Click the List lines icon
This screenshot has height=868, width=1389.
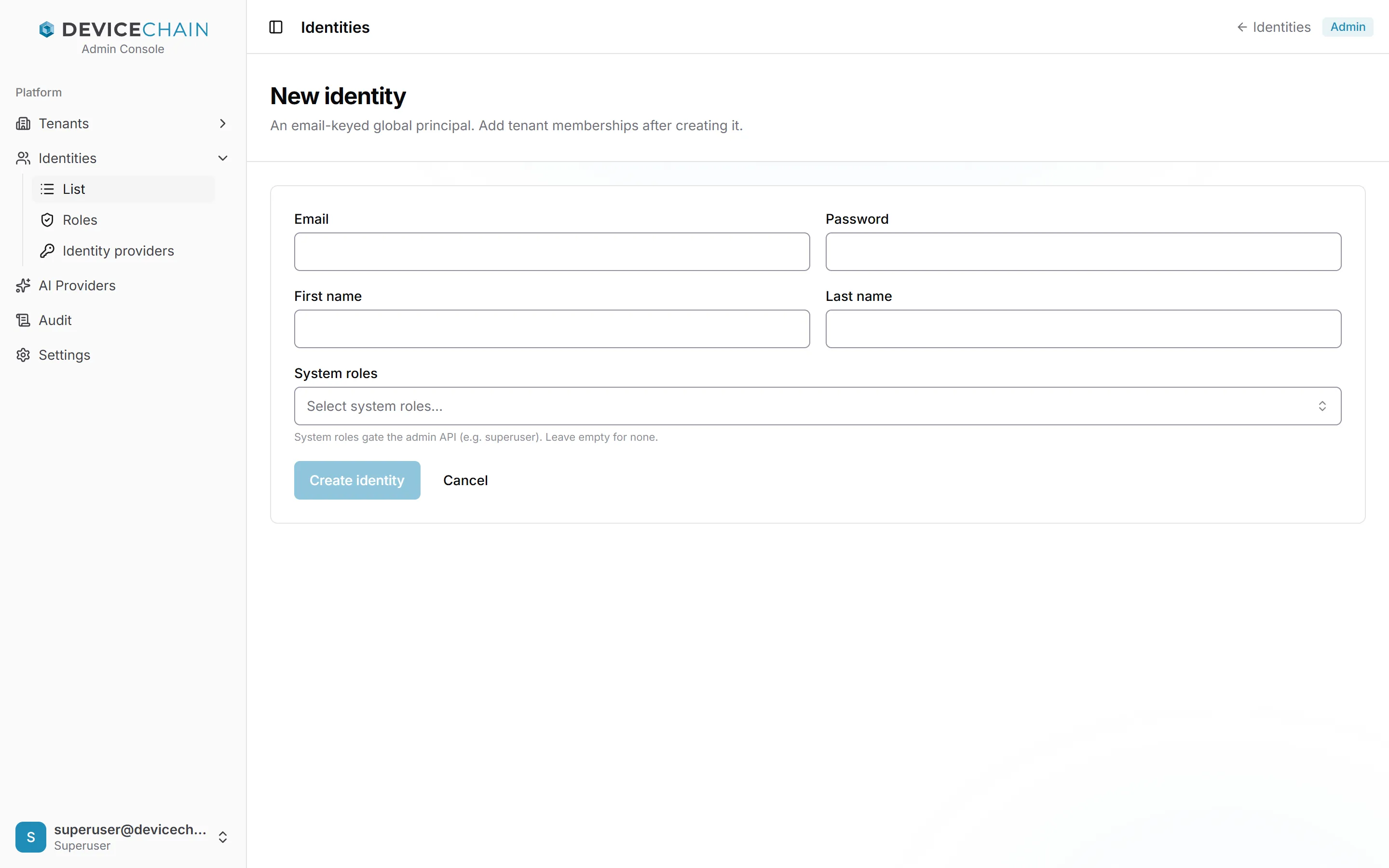47,189
